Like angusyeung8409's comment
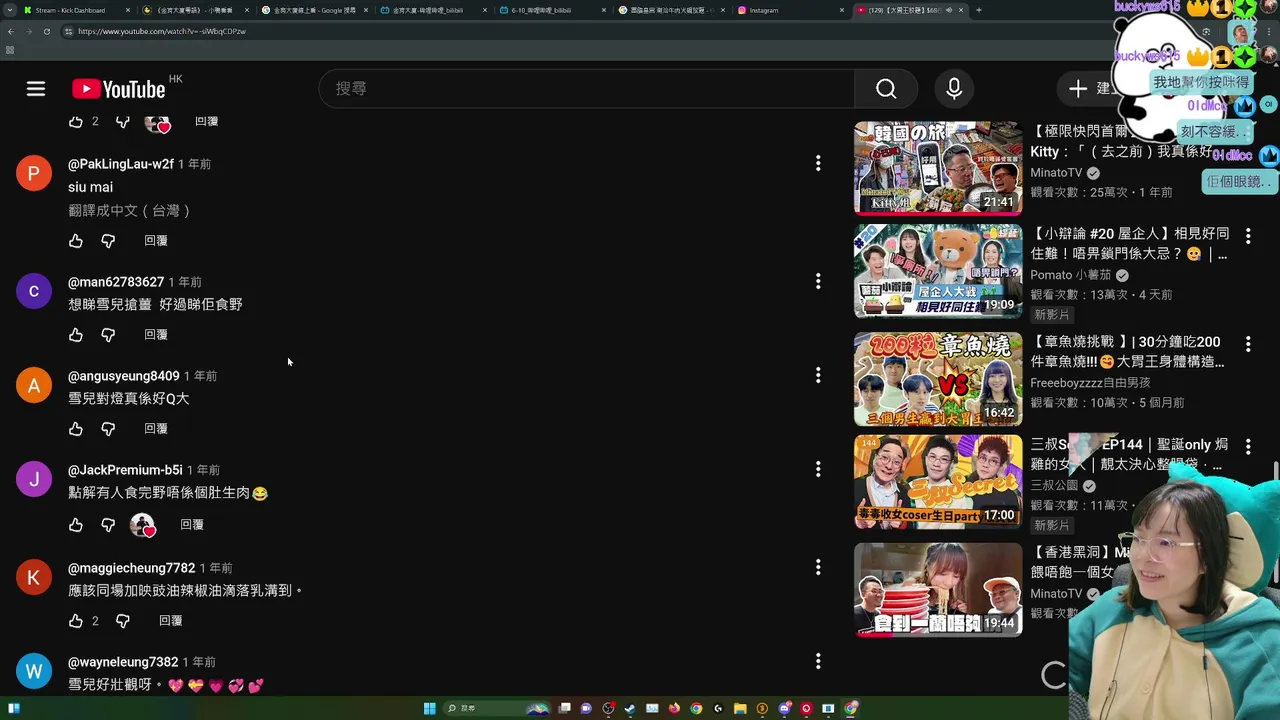The image size is (1280, 720). pyautogui.click(x=76, y=429)
